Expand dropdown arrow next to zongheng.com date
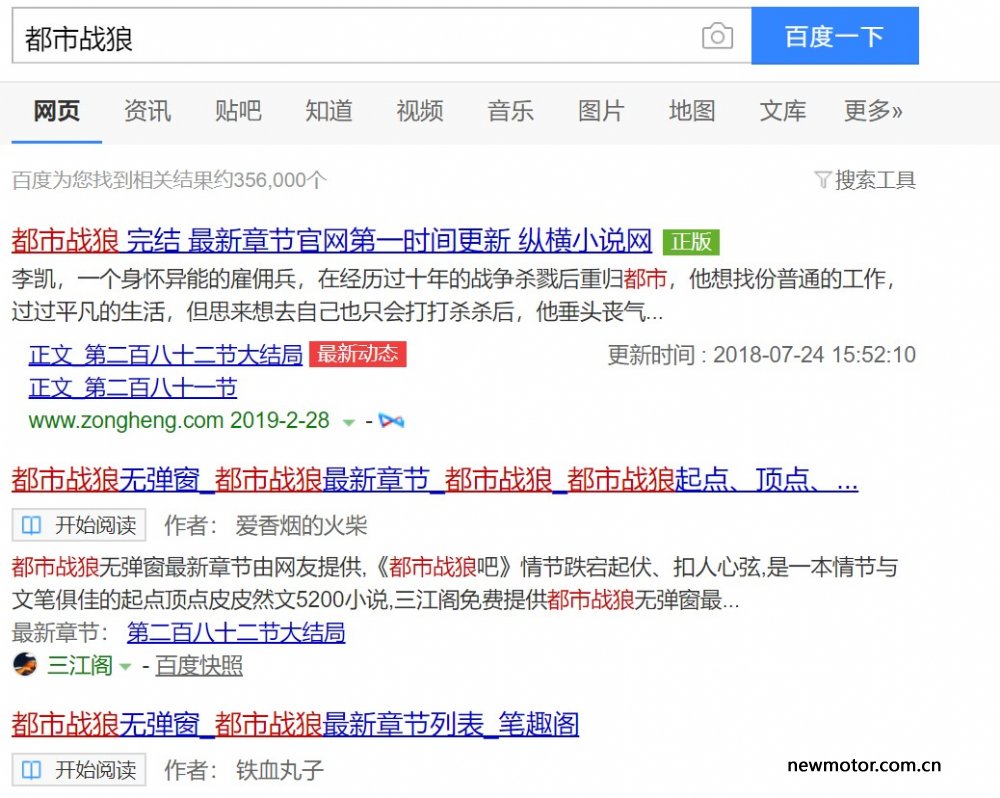 pyautogui.click(x=348, y=422)
